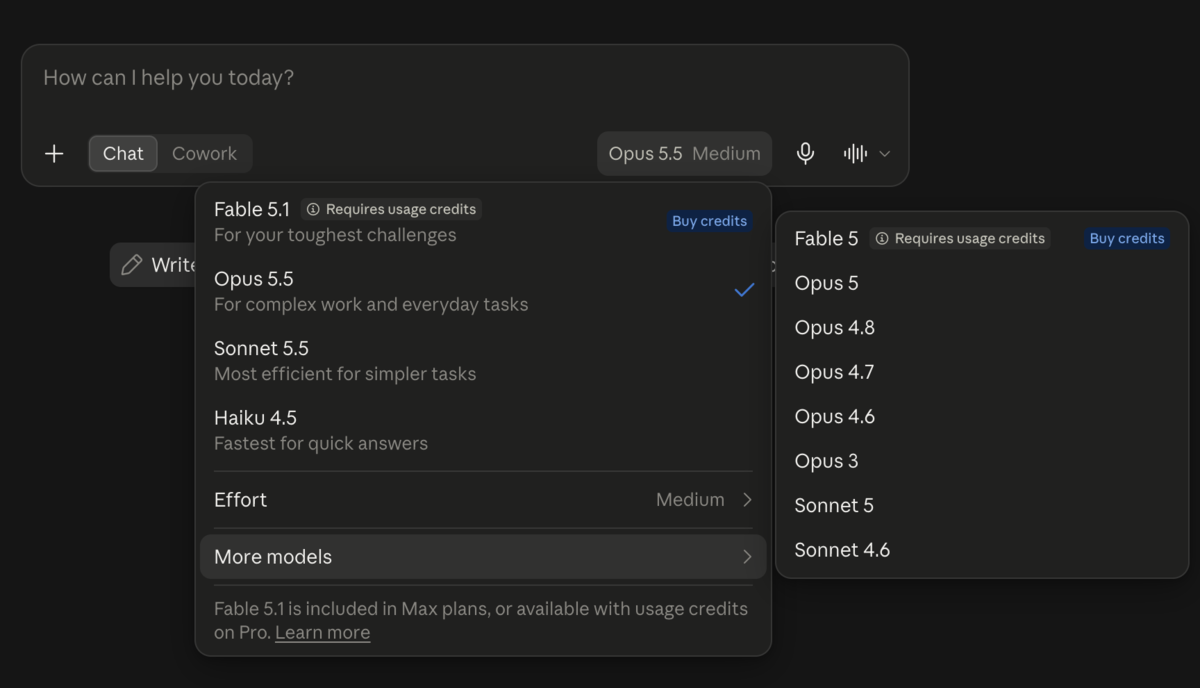The height and width of the screenshot is (688, 1200).
Task: Switch to Cowork mode
Action: click(204, 153)
